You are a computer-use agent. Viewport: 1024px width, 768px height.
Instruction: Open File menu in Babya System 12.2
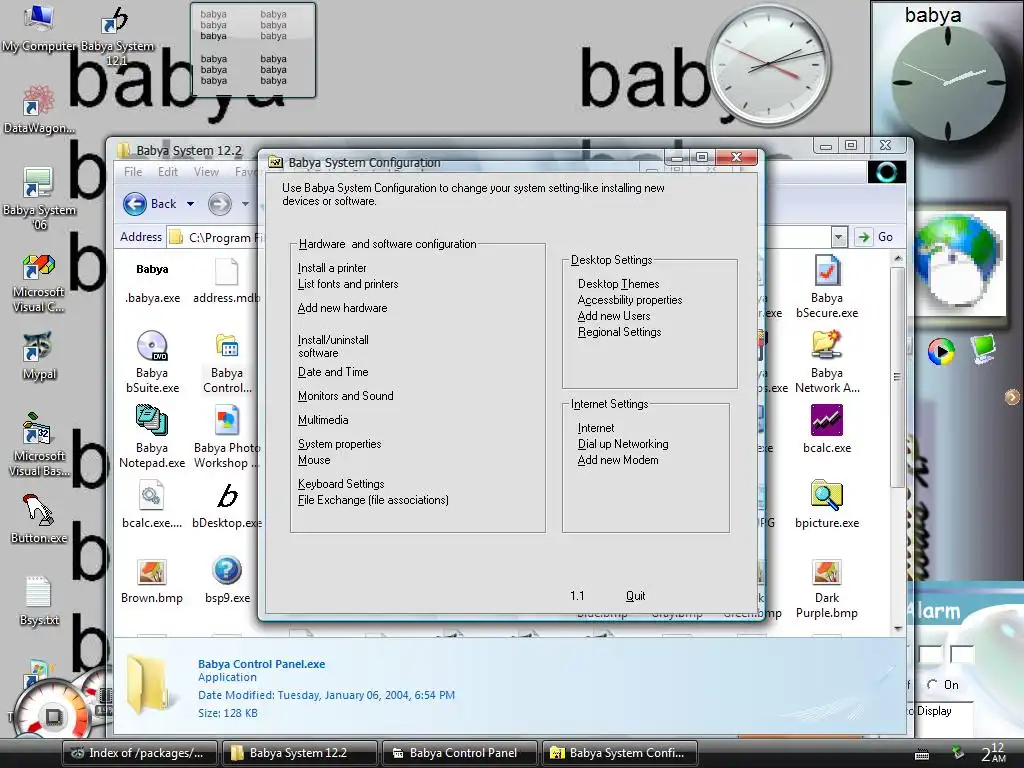pyautogui.click(x=133, y=172)
